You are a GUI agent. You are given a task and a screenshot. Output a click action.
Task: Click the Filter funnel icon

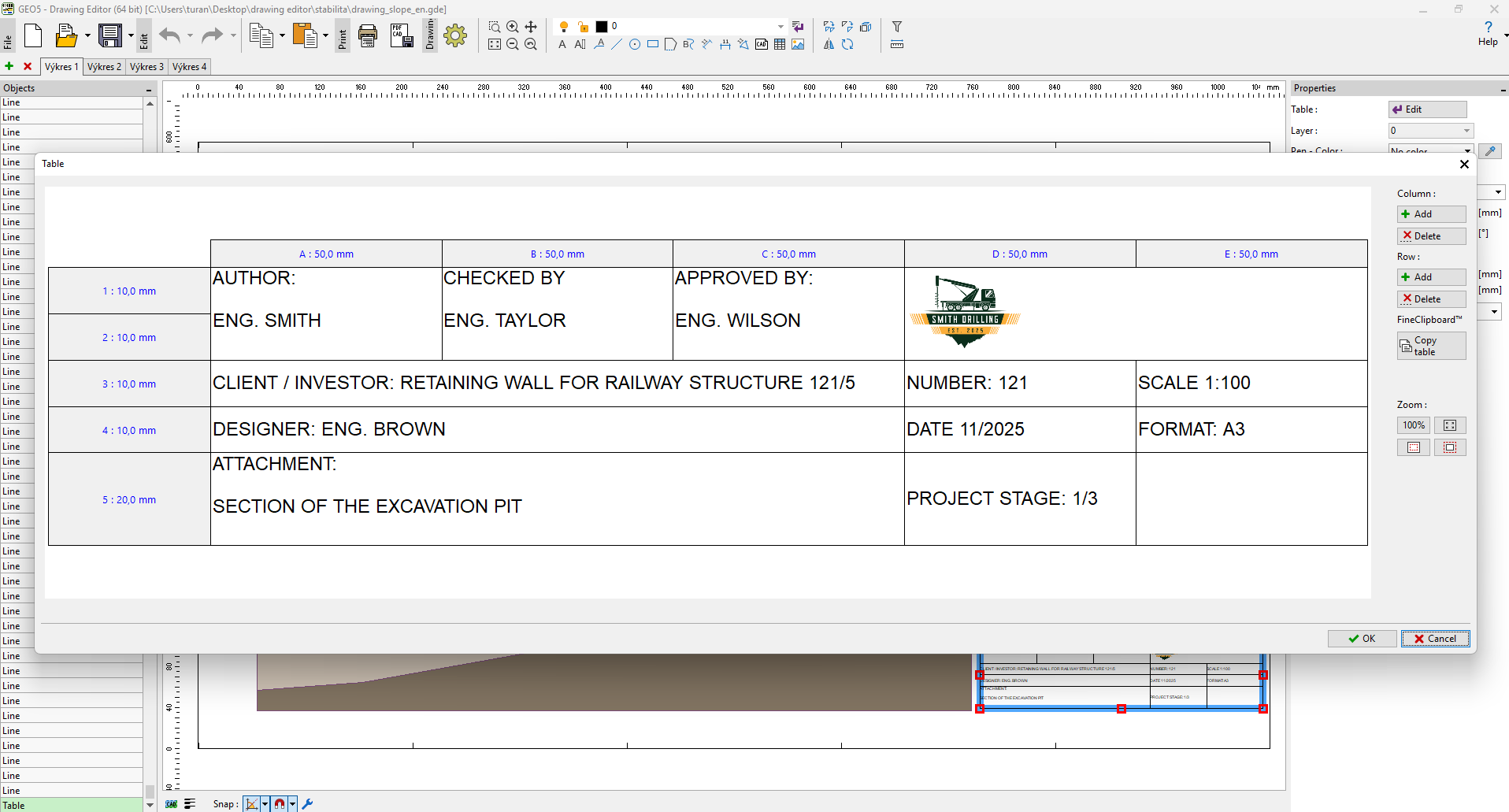tap(896, 27)
